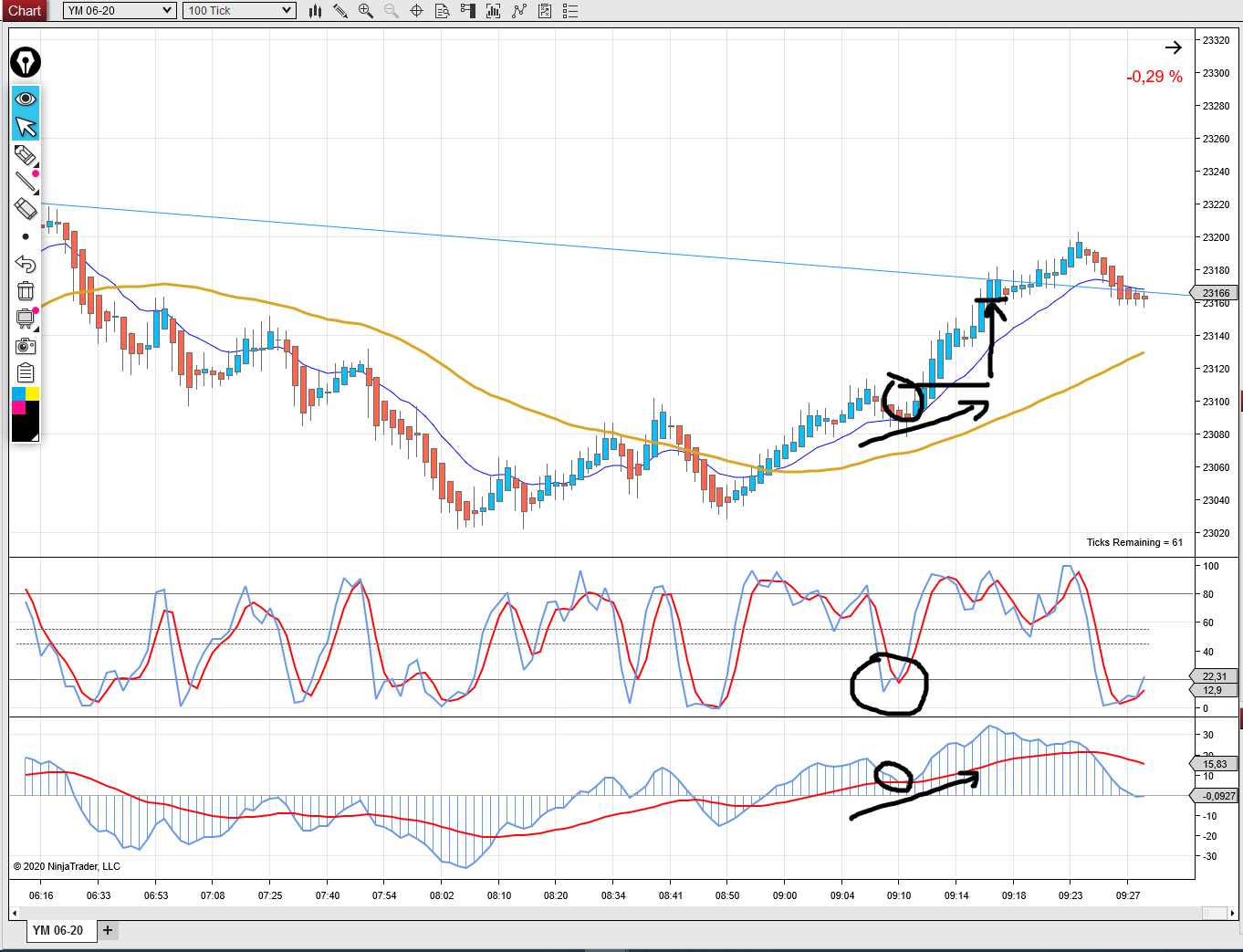This screenshot has height=952, width=1243.
Task: Open the indicators icon in toolbar
Action: 494,11
